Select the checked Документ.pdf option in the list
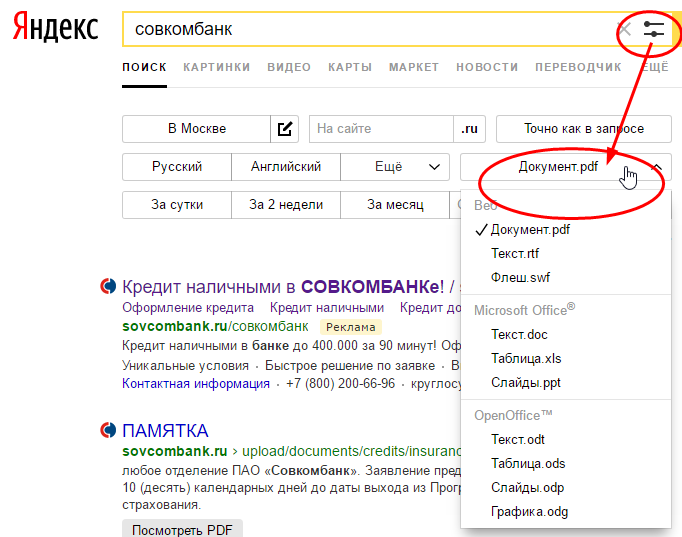 565,230
